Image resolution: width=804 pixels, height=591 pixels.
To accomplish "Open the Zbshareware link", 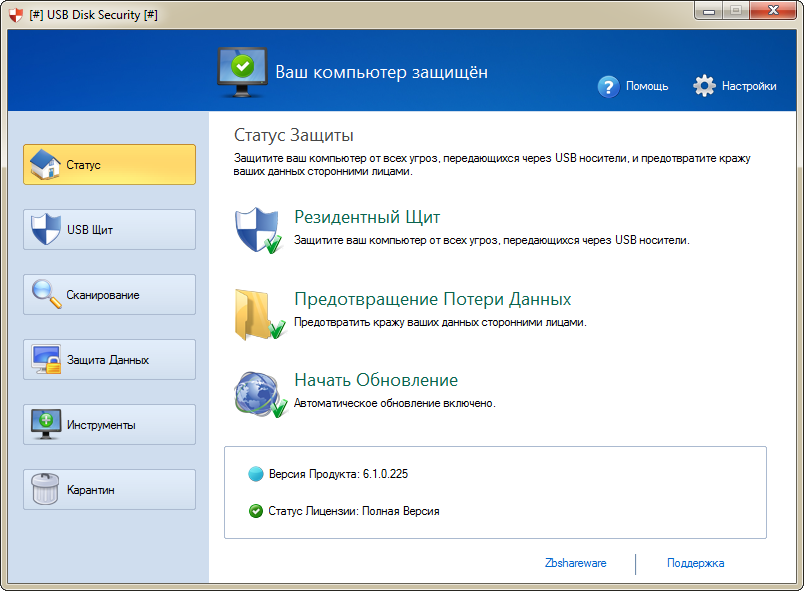I will coord(575,563).
